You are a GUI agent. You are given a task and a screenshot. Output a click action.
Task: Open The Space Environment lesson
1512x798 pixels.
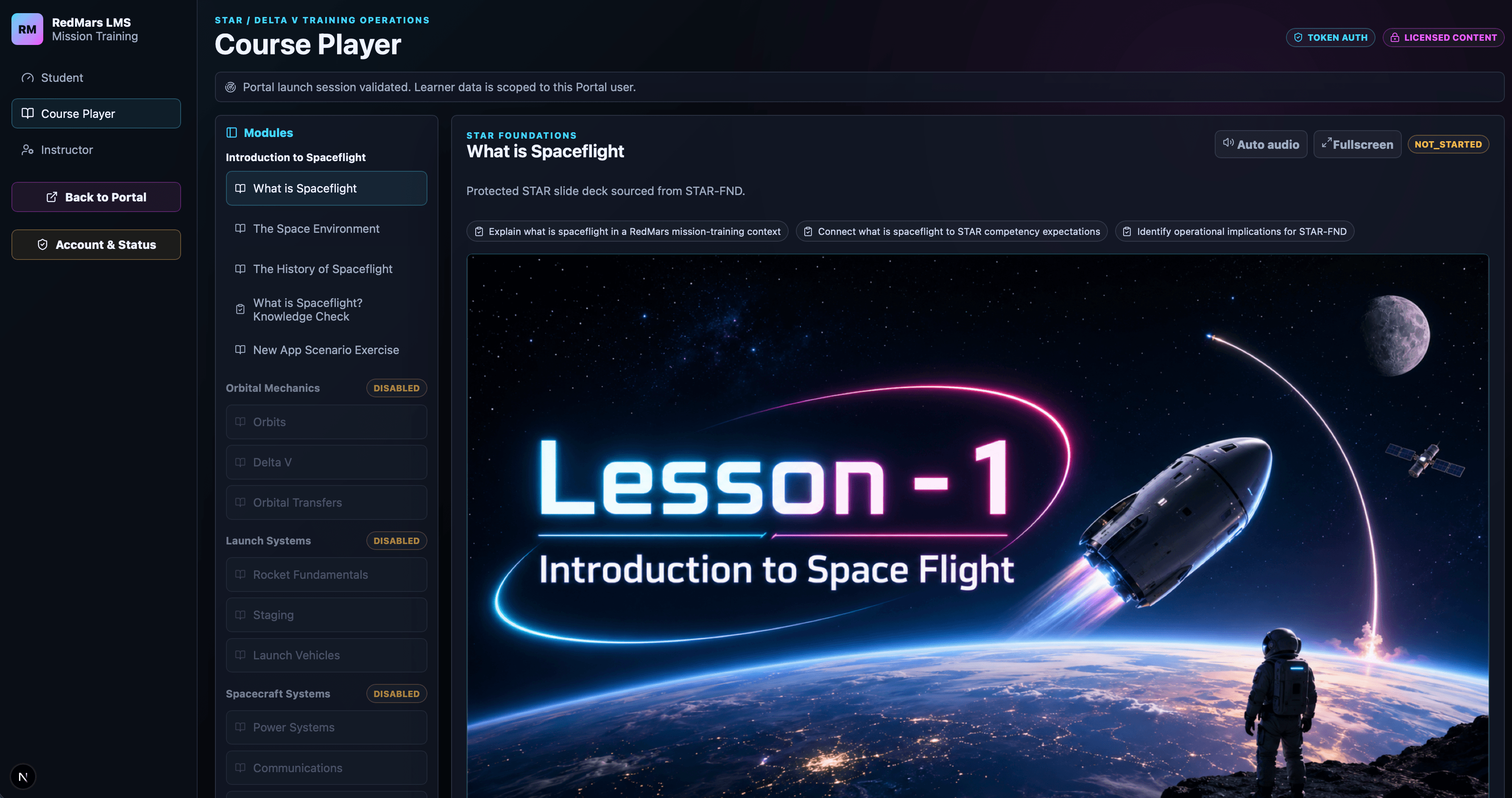[326, 229]
